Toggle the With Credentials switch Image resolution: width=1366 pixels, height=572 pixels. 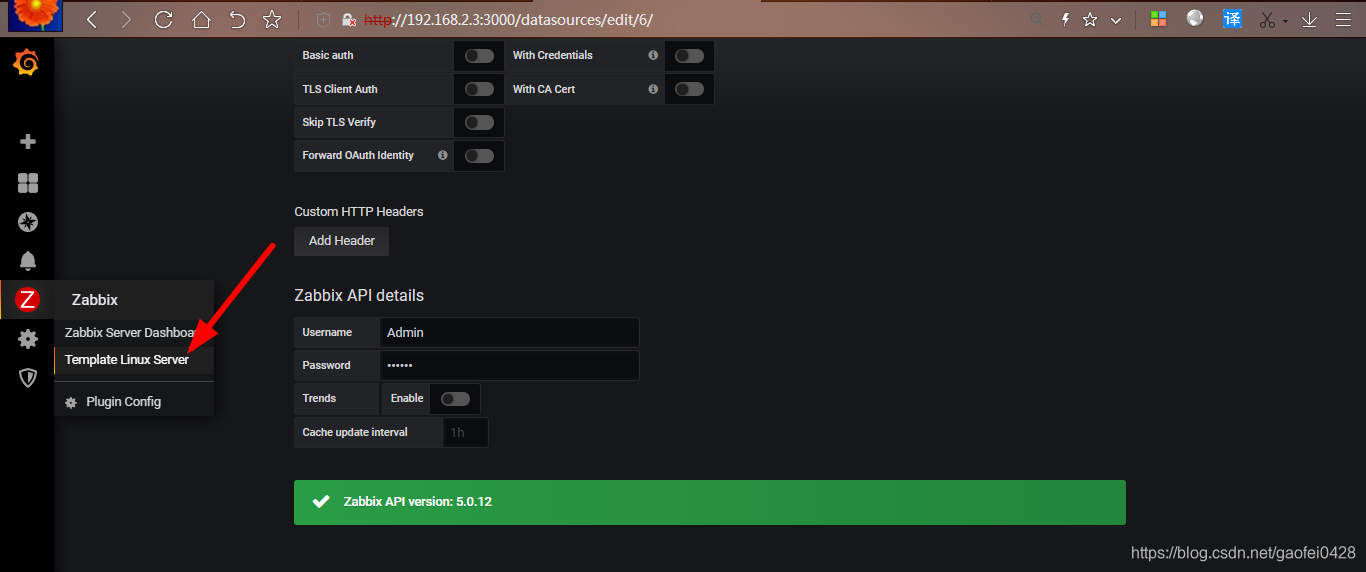[689, 56]
